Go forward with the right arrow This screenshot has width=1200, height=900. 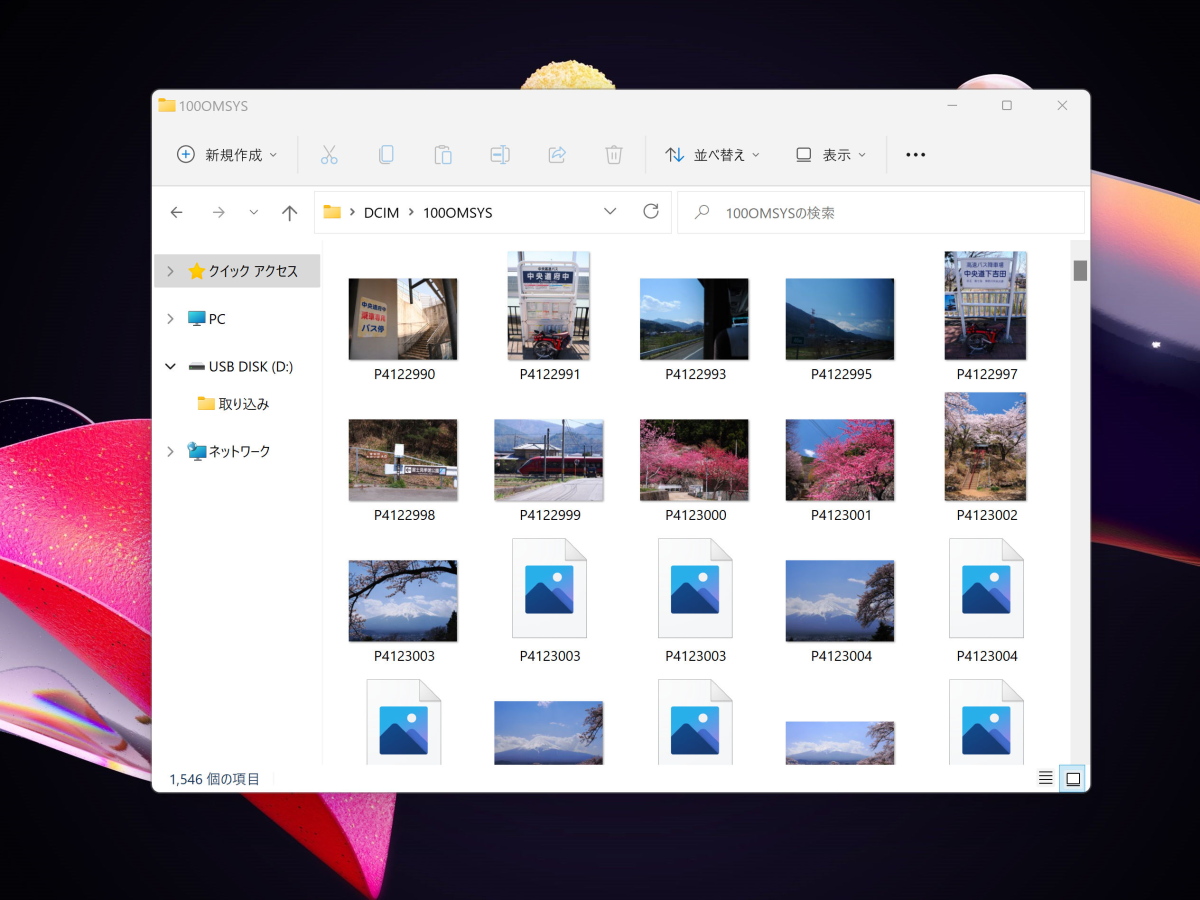(218, 212)
